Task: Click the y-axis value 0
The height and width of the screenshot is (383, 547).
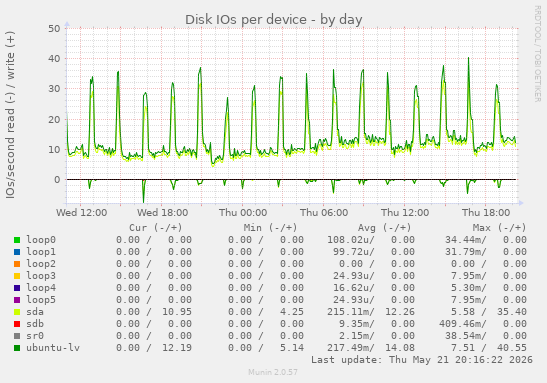Action: tap(58, 180)
